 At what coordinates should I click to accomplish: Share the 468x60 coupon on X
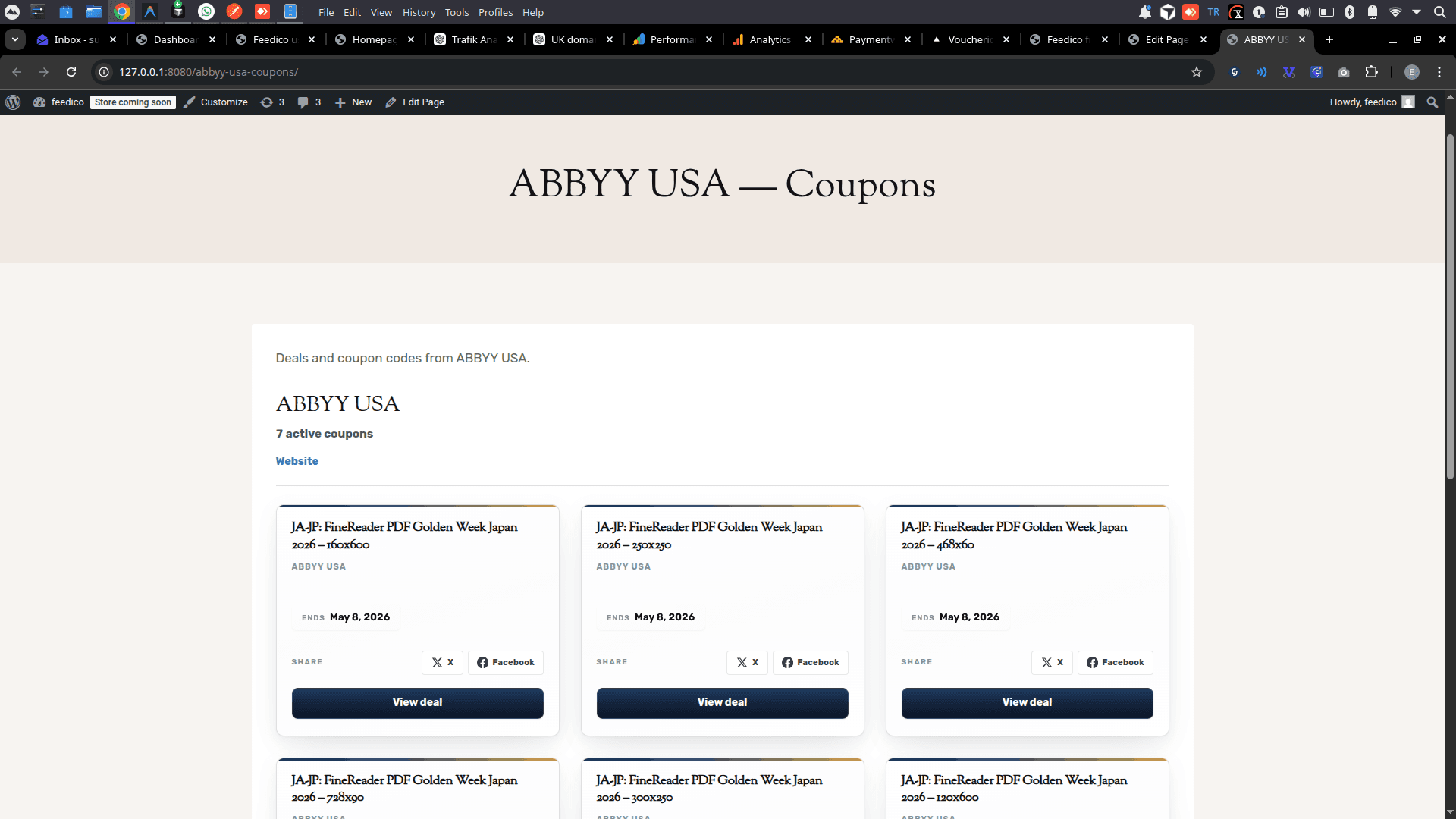tap(1052, 662)
